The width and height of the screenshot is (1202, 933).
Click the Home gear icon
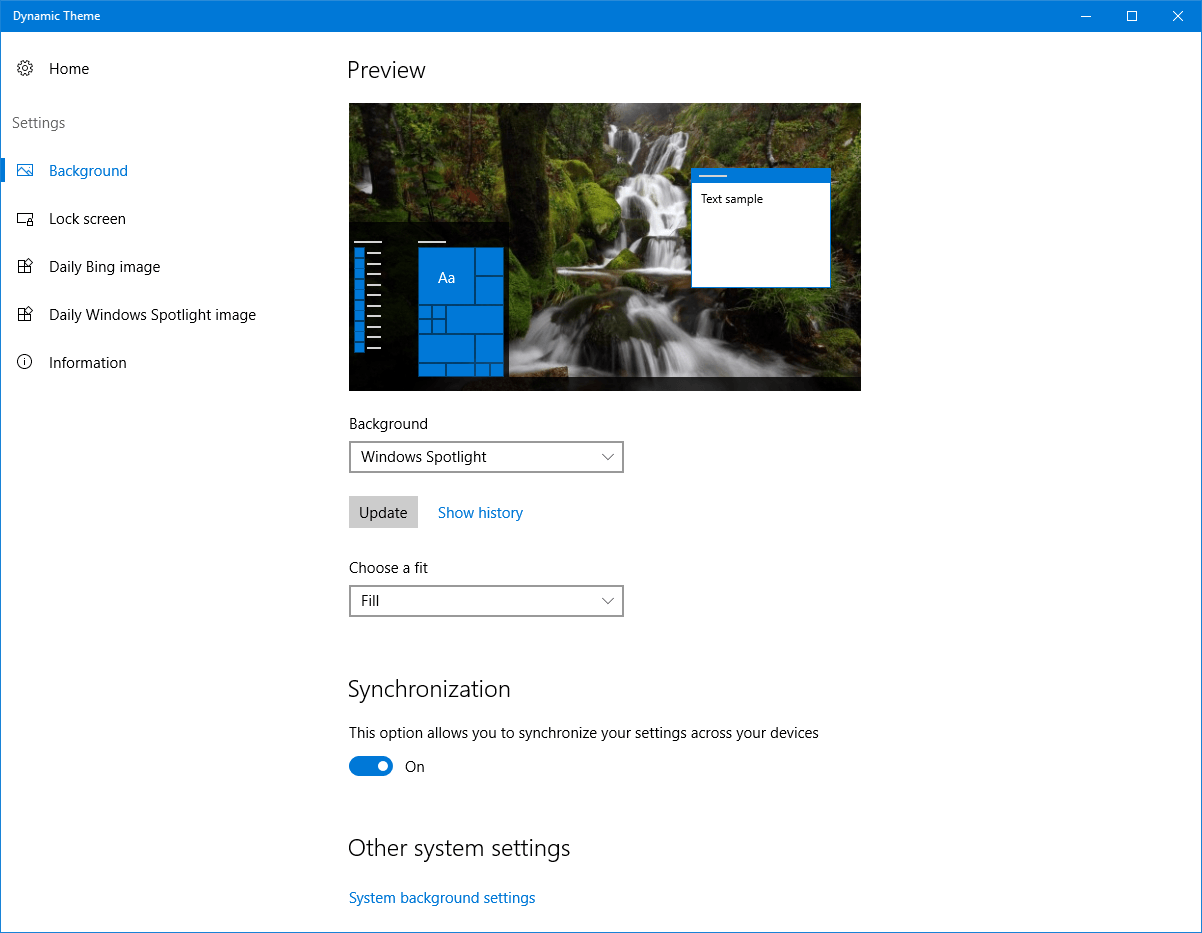[x=25, y=69]
